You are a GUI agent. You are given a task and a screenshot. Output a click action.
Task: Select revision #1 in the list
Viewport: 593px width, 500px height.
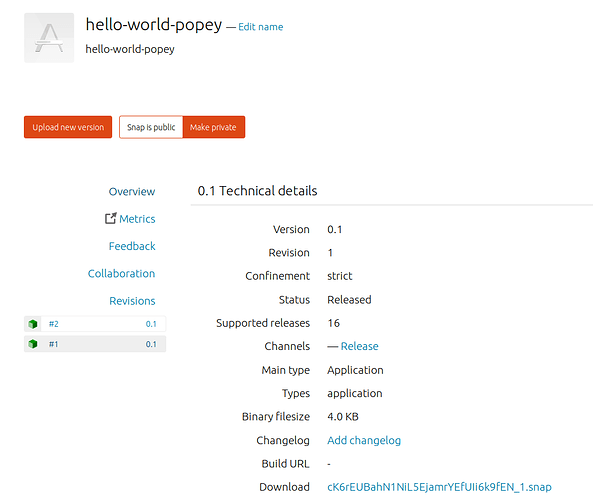pyautogui.click(x=95, y=344)
